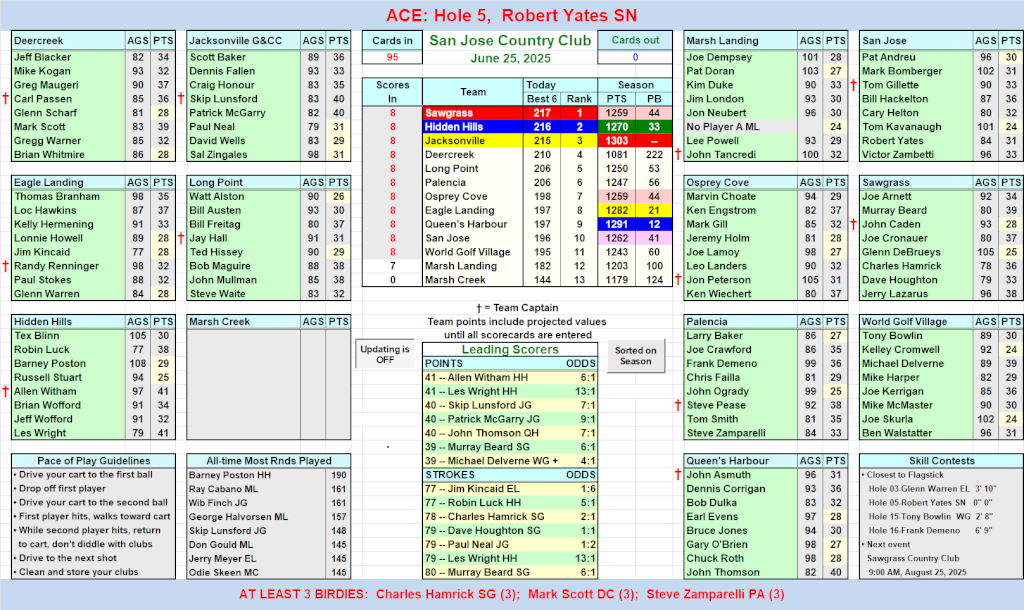Click the captain dagger next to Randy Renninger
The height and width of the screenshot is (610, 1024).
5,266
